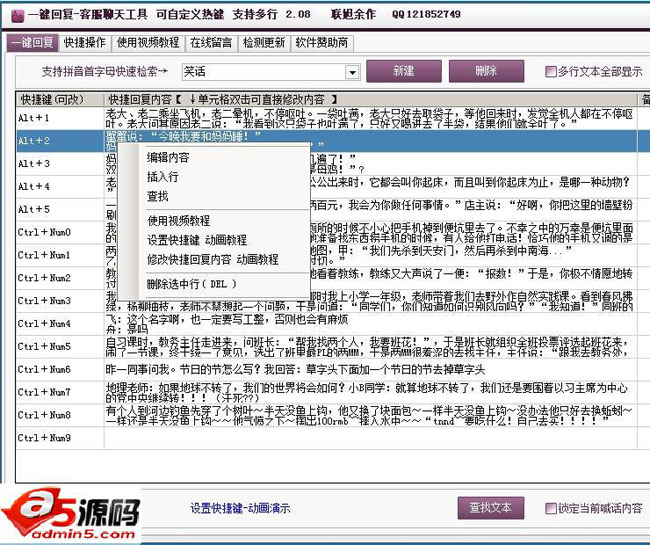Click the 笑话 combo box text field

pos(264,72)
